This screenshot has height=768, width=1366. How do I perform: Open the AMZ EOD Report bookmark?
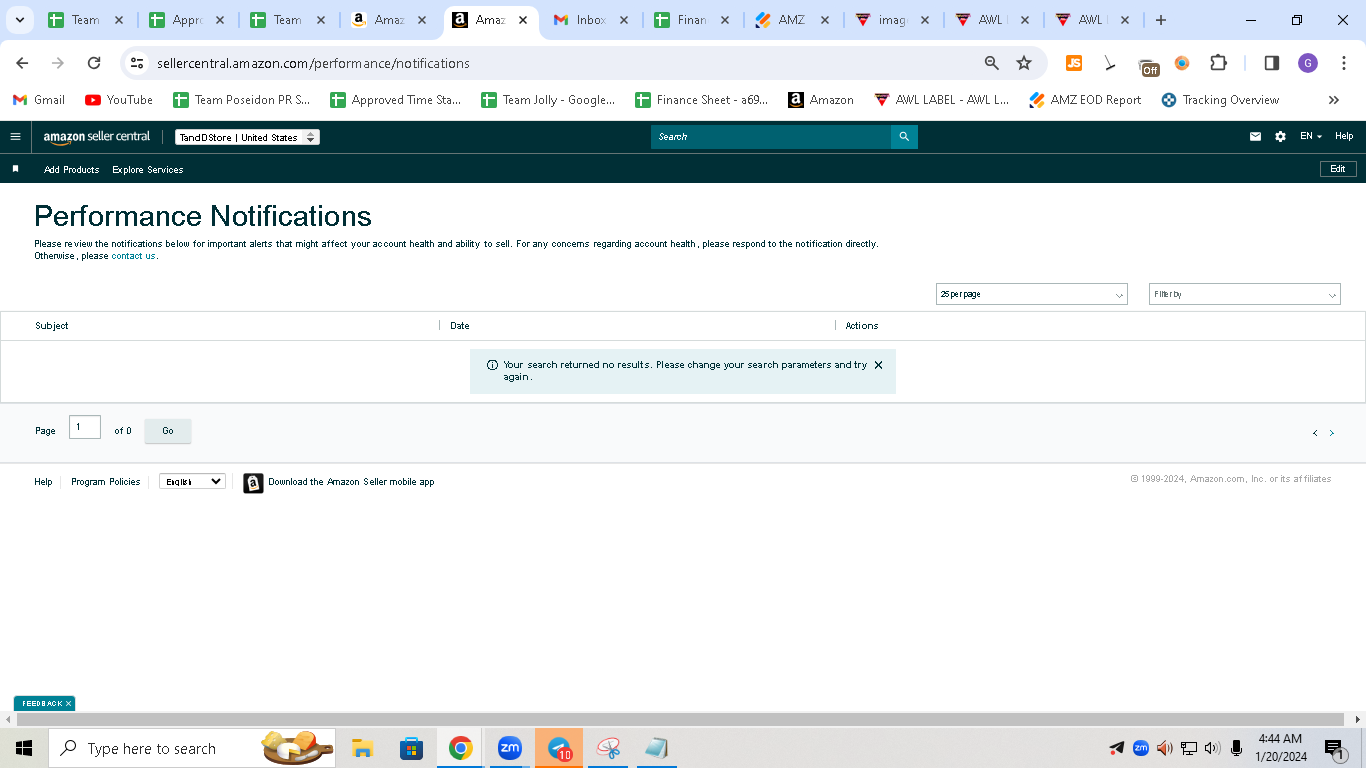coord(1085,100)
